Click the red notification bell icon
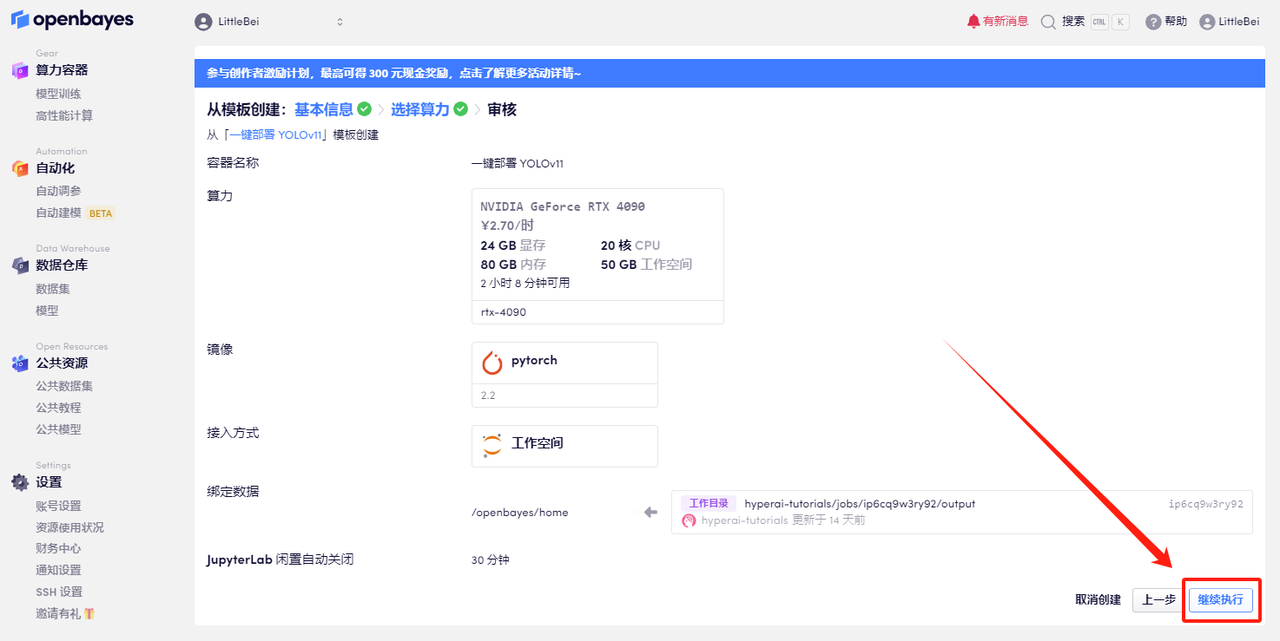This screenshot has height=641, width=1280. pos(973,21)
